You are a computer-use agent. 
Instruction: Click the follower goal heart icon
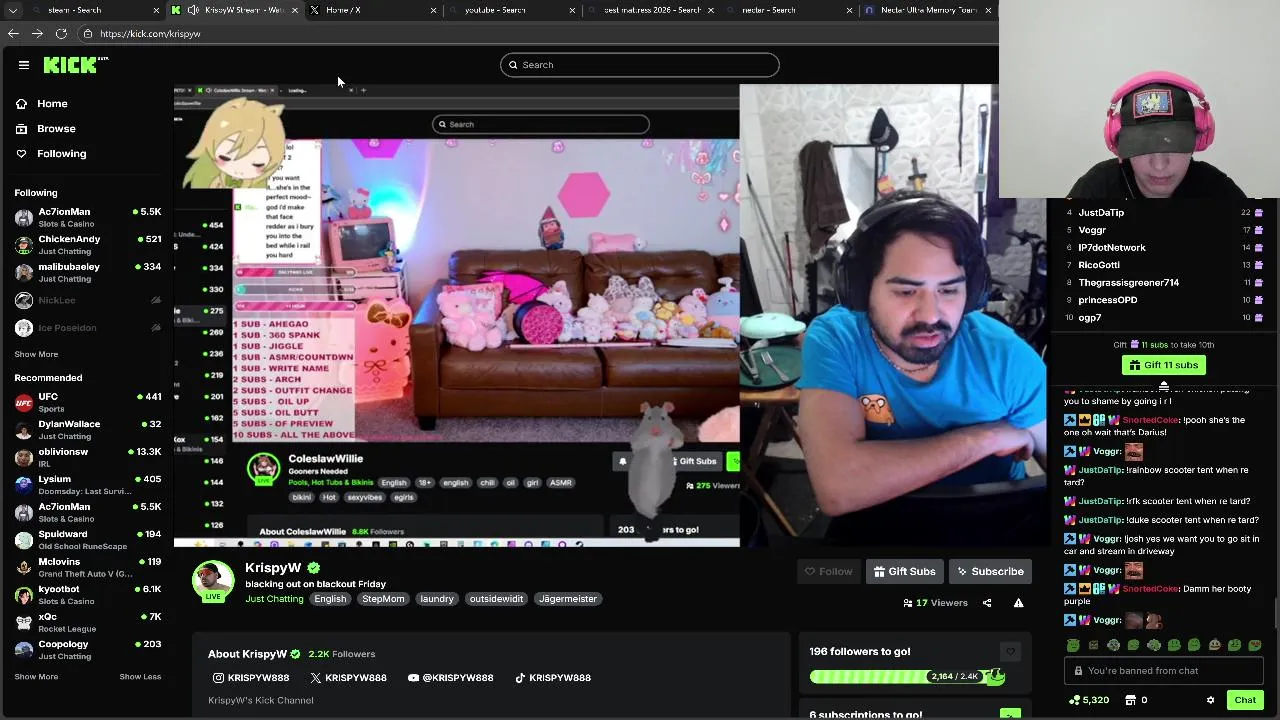tap(1010, 652)
